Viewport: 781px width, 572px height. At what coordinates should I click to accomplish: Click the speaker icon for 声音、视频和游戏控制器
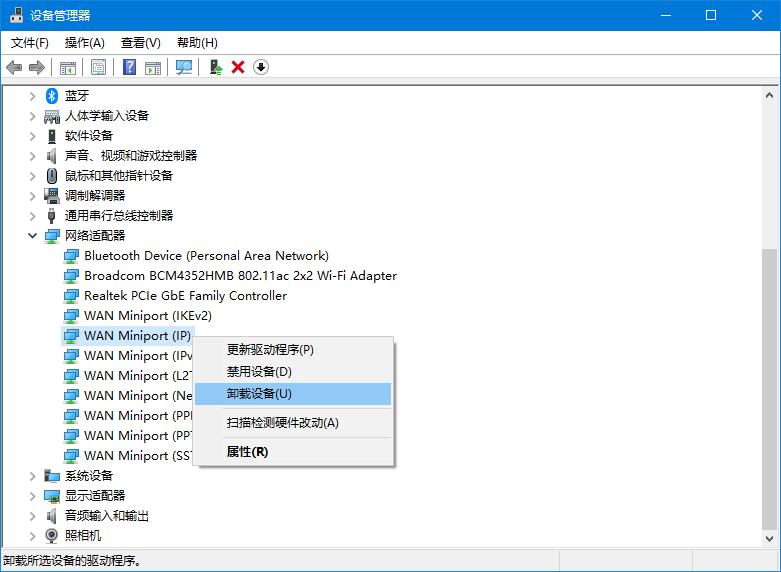[52, 156]
